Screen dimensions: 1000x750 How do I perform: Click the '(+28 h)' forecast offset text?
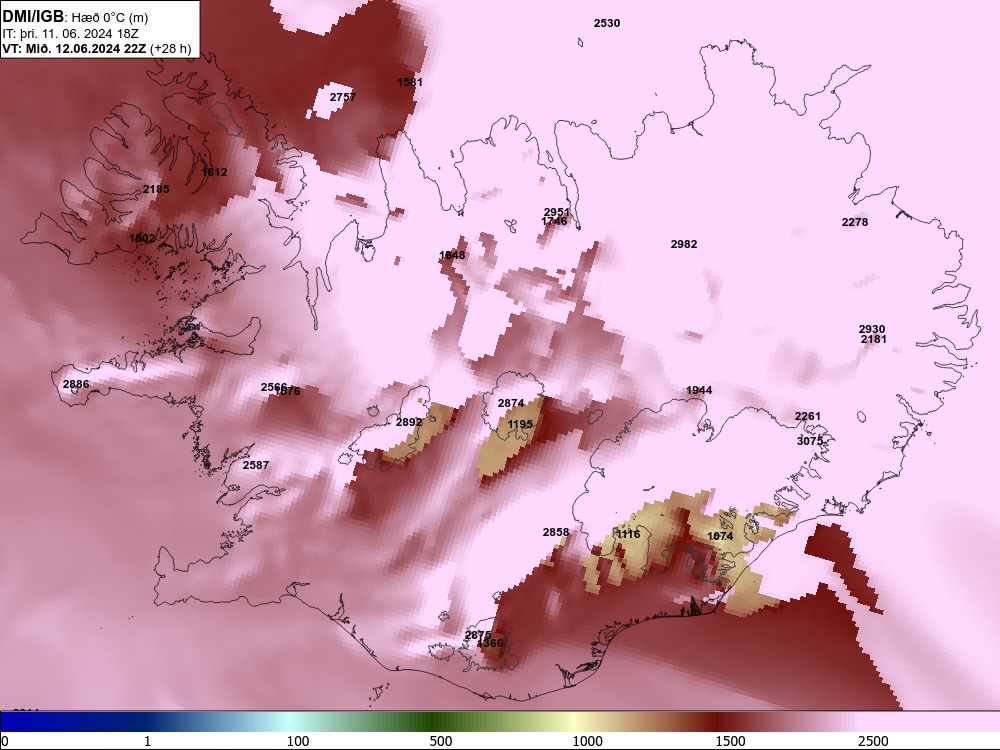(x=170, y=48)
